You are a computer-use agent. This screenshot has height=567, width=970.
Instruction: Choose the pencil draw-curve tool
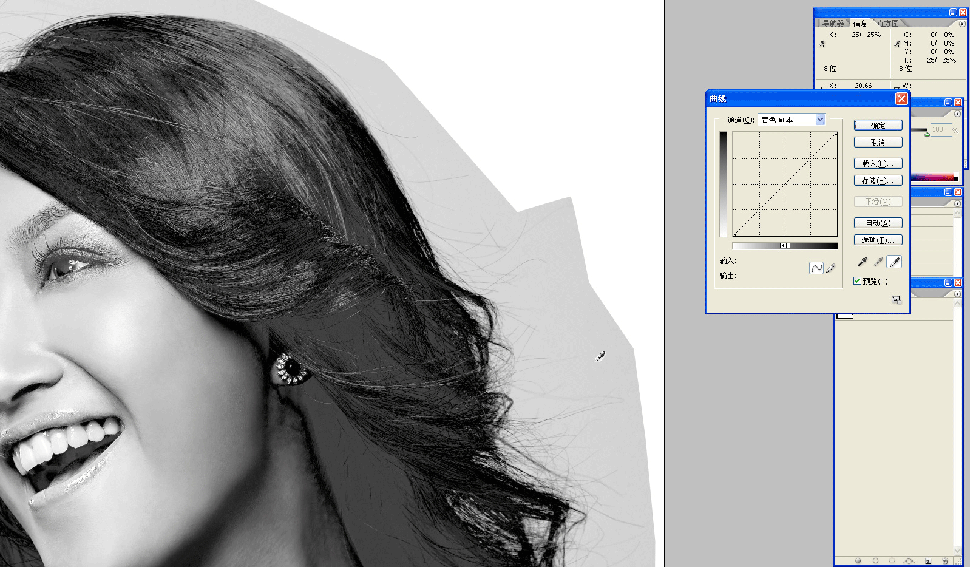pos(830,268)
